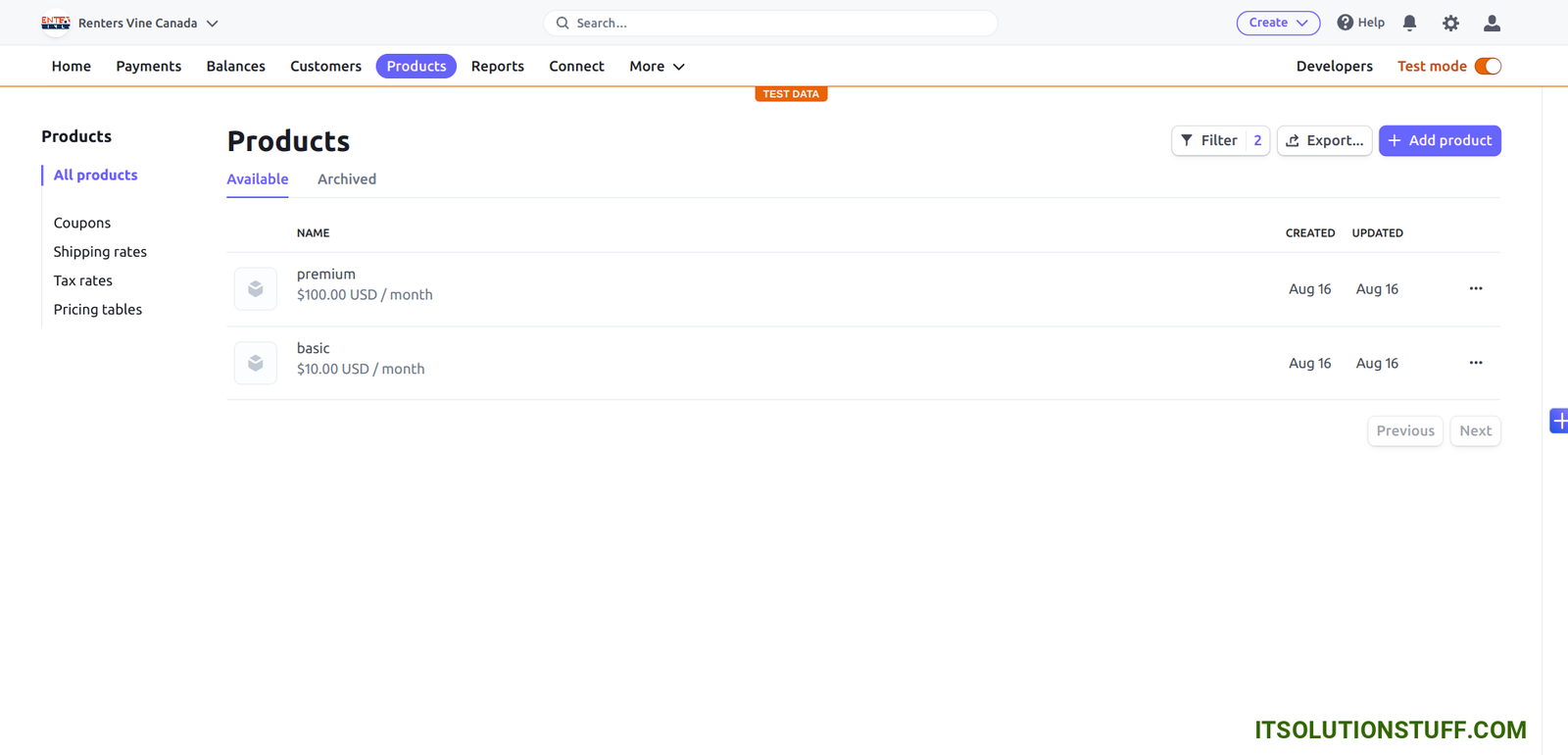The width and height of the screenshot is (1568, 755).
Task: Turn off Test mode toggle
Action: click(x=1487, y=67)
